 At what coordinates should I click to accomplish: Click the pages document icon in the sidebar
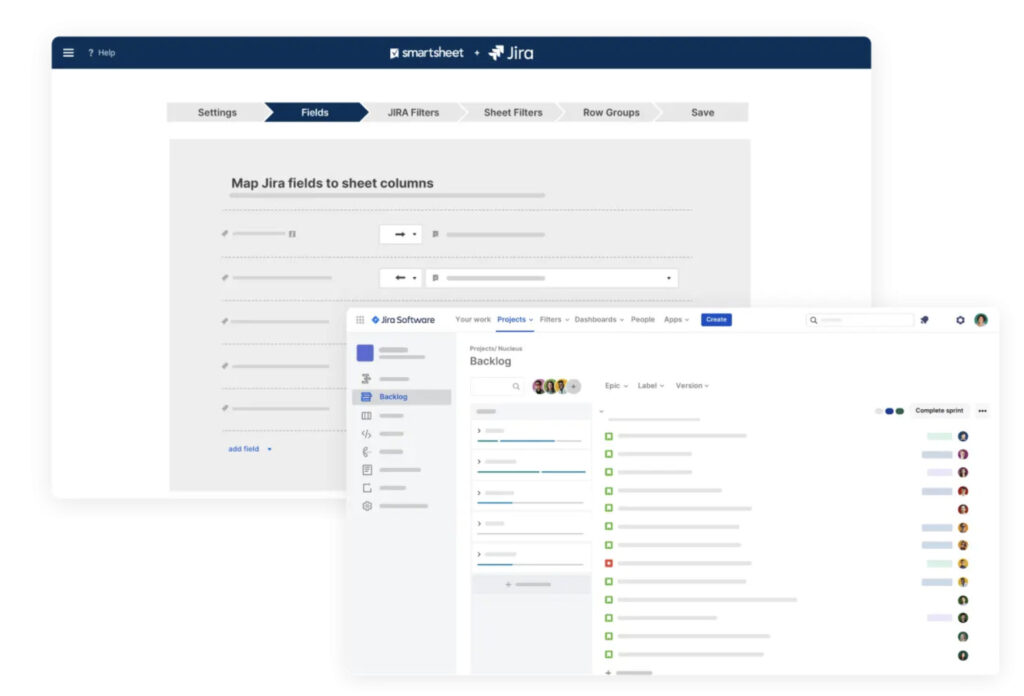pos(366,470)
